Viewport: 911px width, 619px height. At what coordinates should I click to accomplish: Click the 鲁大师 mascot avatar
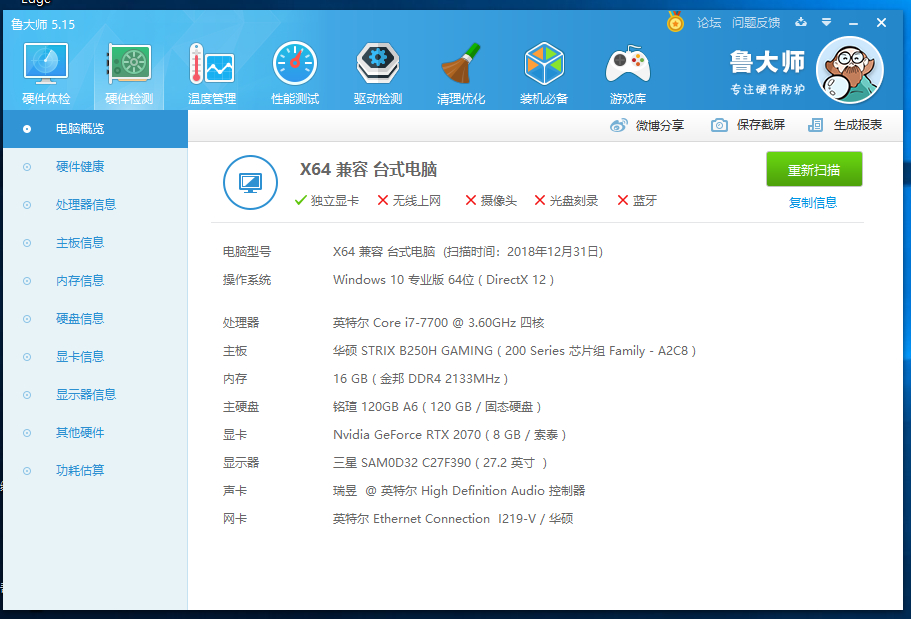849,70
